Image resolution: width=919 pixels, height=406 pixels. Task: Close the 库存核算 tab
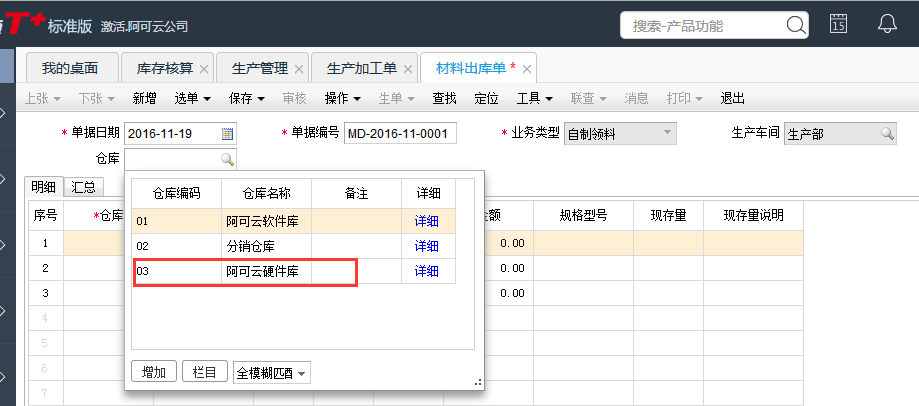pyautogui.click(x=204, y=69)
